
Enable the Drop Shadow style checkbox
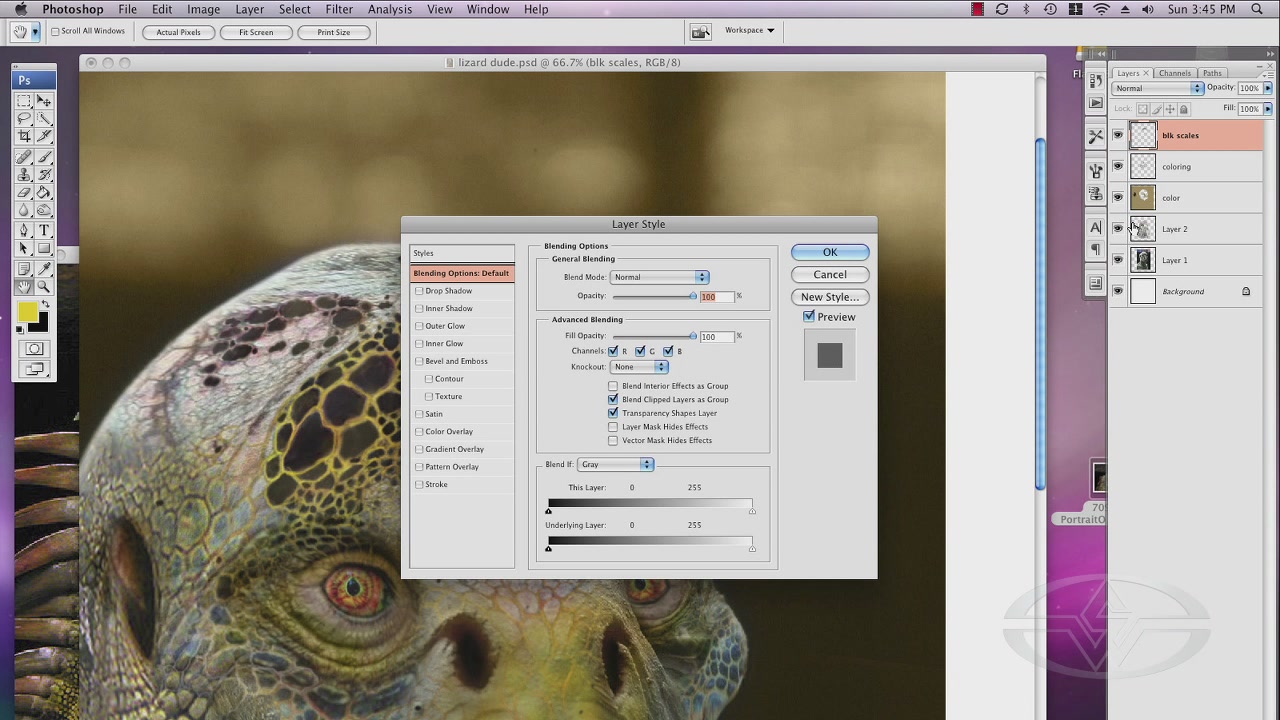[419, 291]
